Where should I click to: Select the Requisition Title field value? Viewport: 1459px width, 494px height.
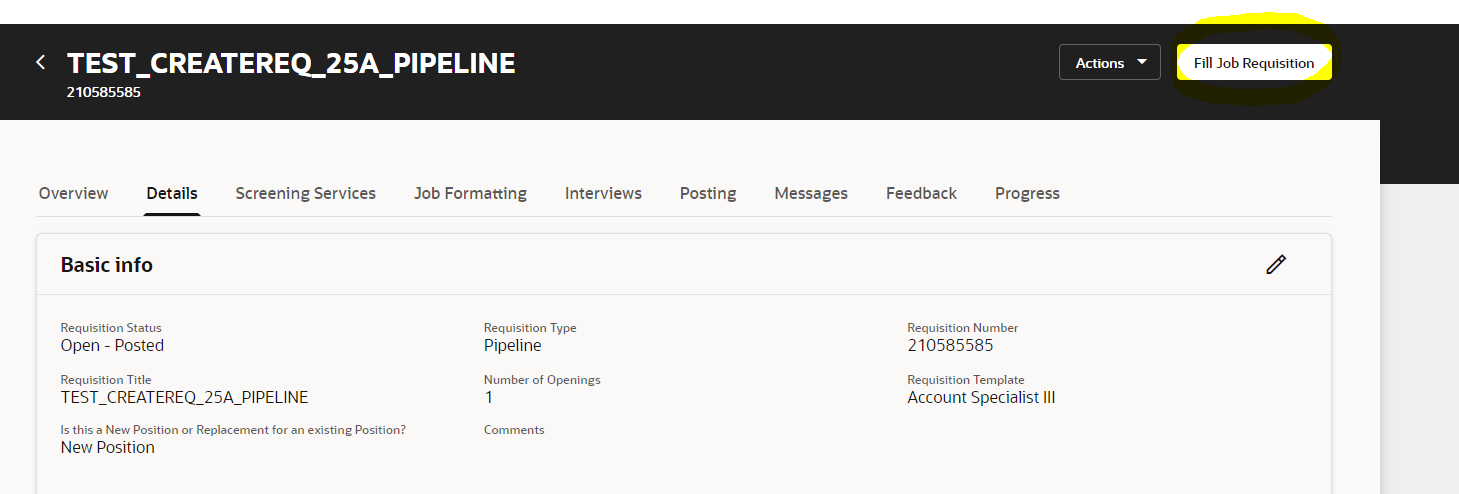[185, 397]
